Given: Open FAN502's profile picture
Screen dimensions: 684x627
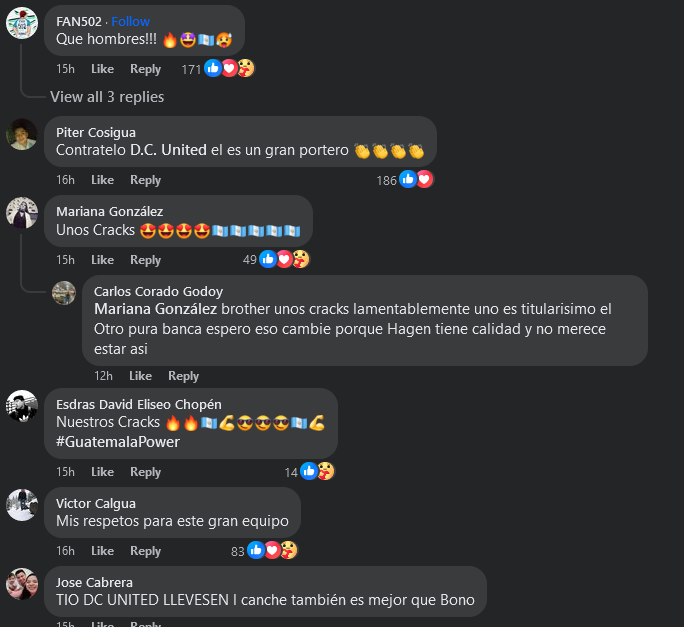Looking at the screenshot, I should point(22,23).
